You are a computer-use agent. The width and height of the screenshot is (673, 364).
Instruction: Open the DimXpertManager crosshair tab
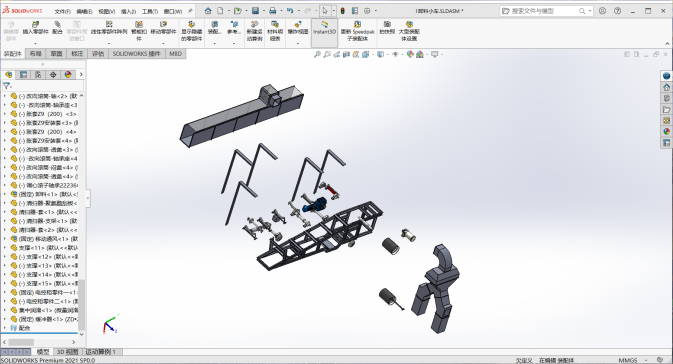coord(53,74)
